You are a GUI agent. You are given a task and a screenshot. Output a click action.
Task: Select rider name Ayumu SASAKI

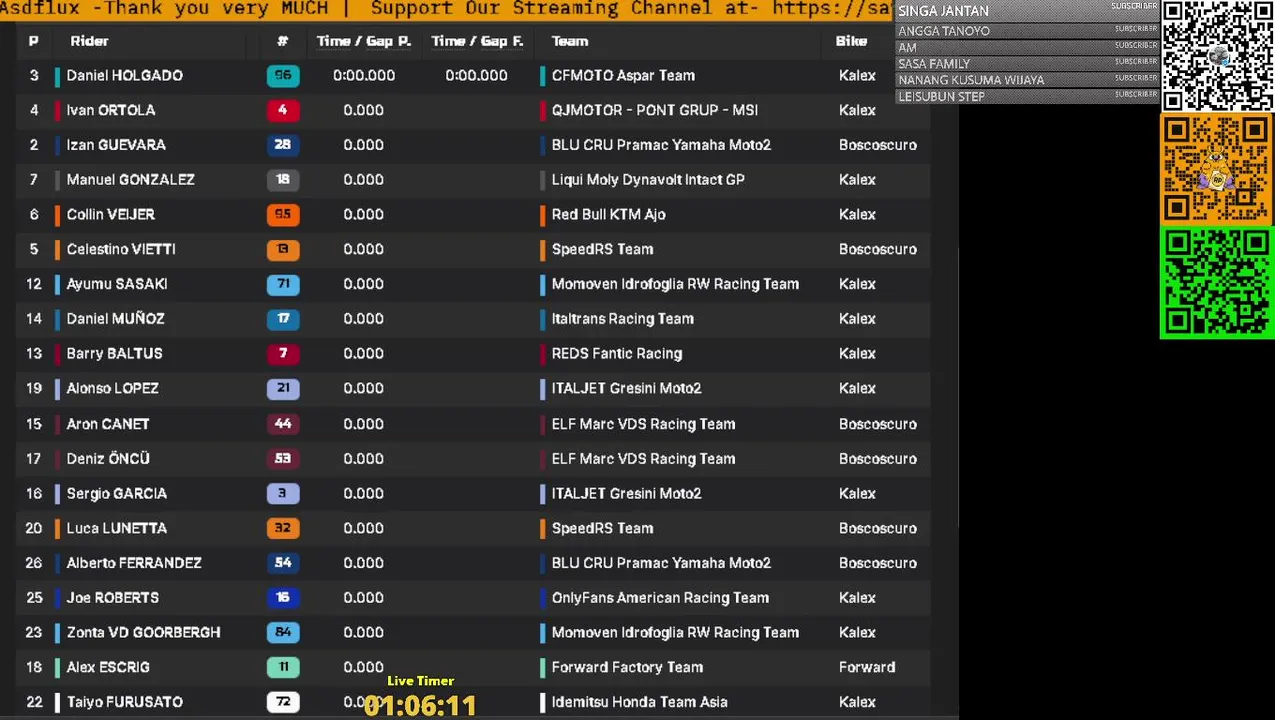pyautogui.click(x=117, y=284)
